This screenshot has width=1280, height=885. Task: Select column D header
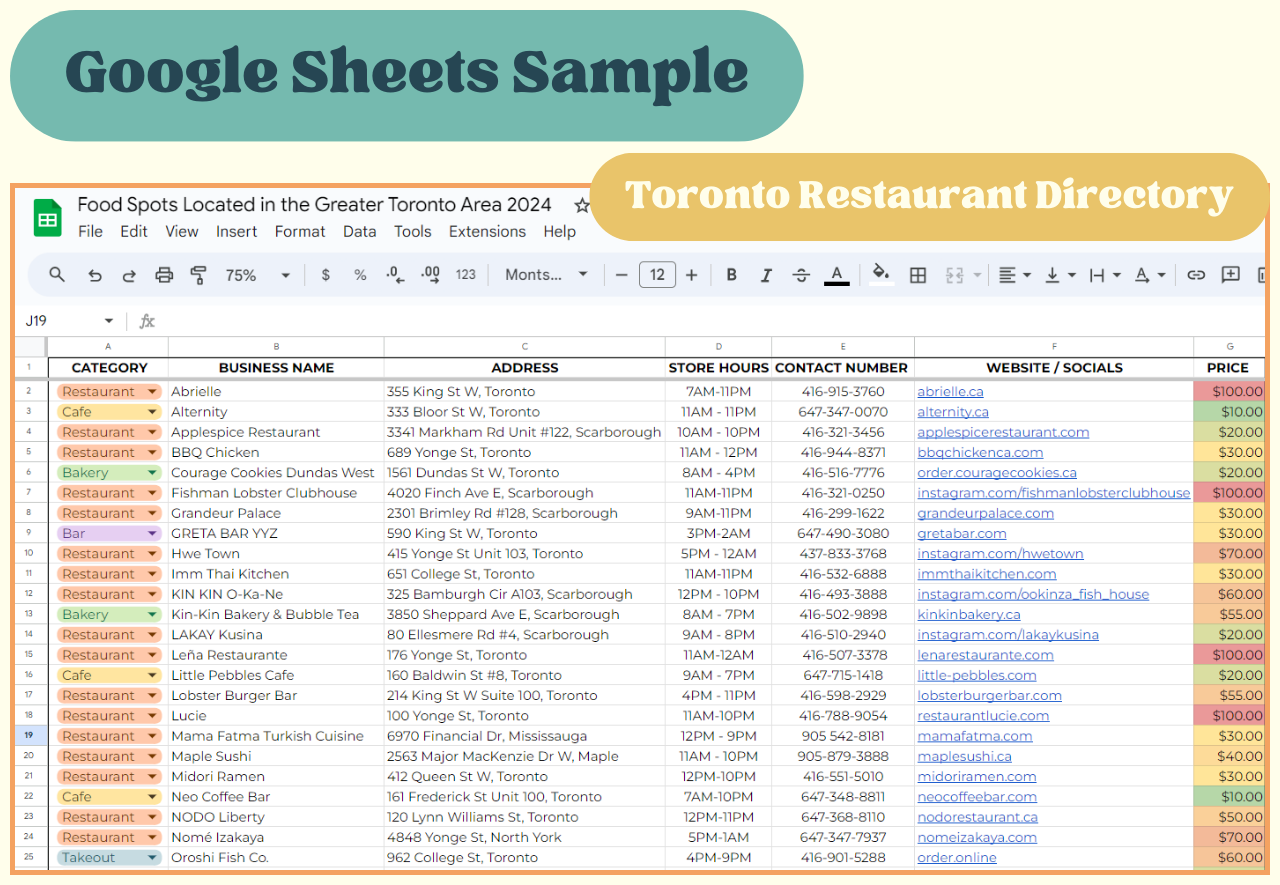tap(718, 347)
